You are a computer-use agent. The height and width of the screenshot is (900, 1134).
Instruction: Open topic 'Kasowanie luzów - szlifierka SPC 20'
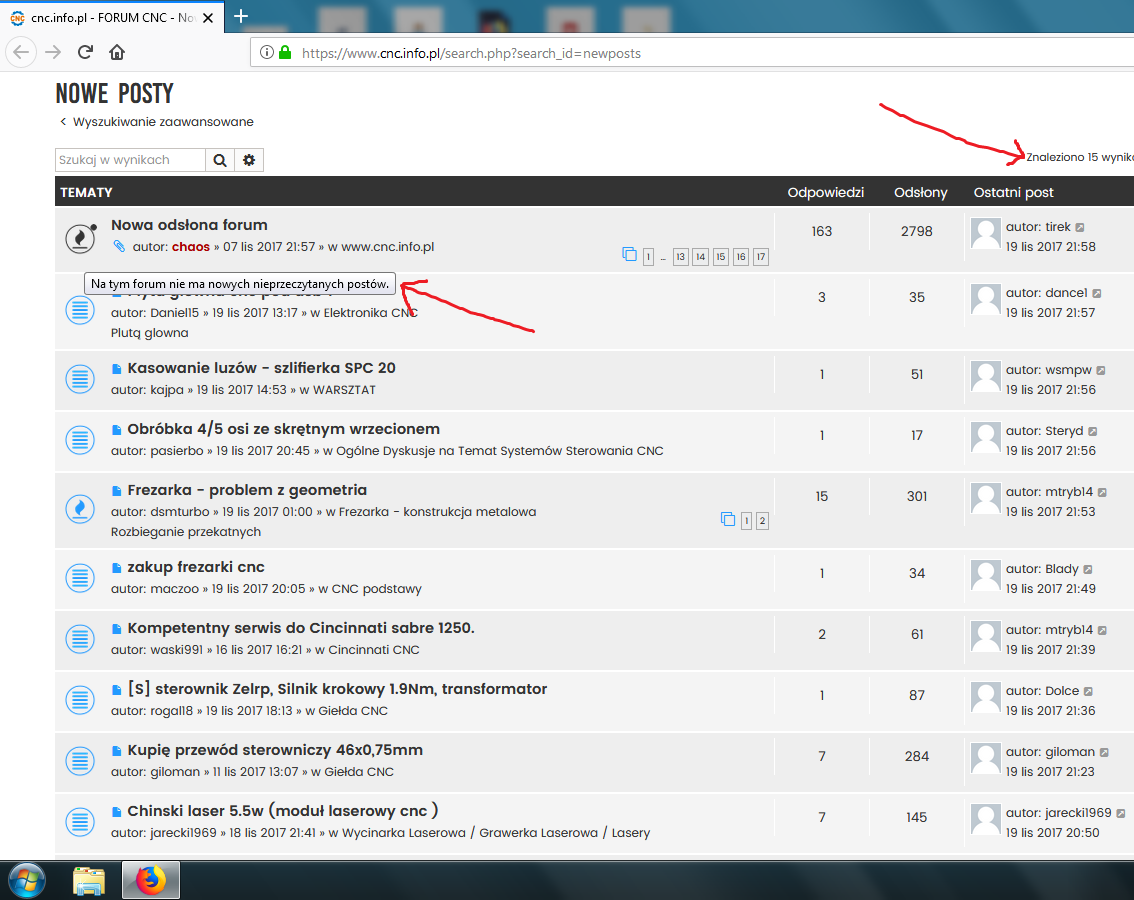coord(261,368)
